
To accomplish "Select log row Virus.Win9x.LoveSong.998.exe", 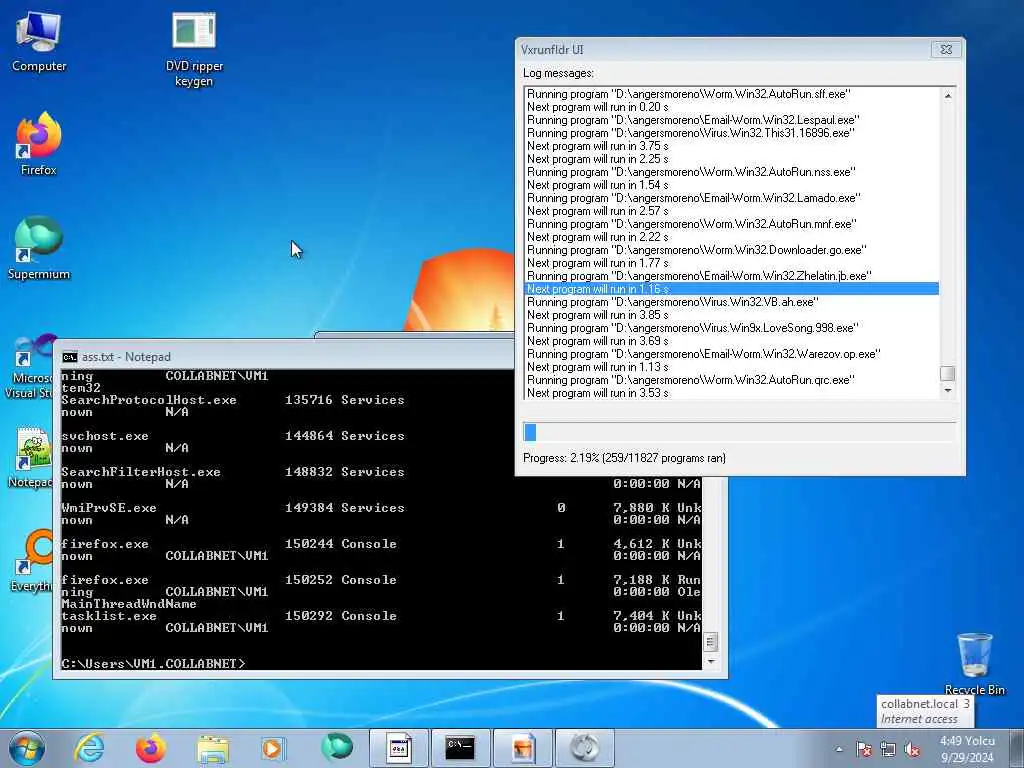I will 732,328.
